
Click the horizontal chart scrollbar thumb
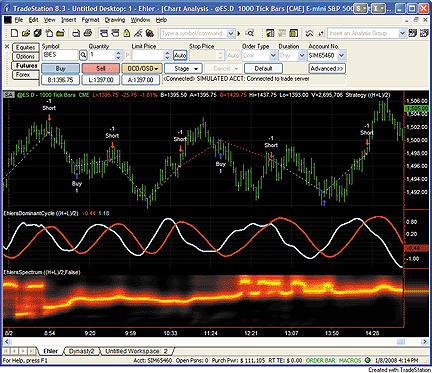pos(401,342)
